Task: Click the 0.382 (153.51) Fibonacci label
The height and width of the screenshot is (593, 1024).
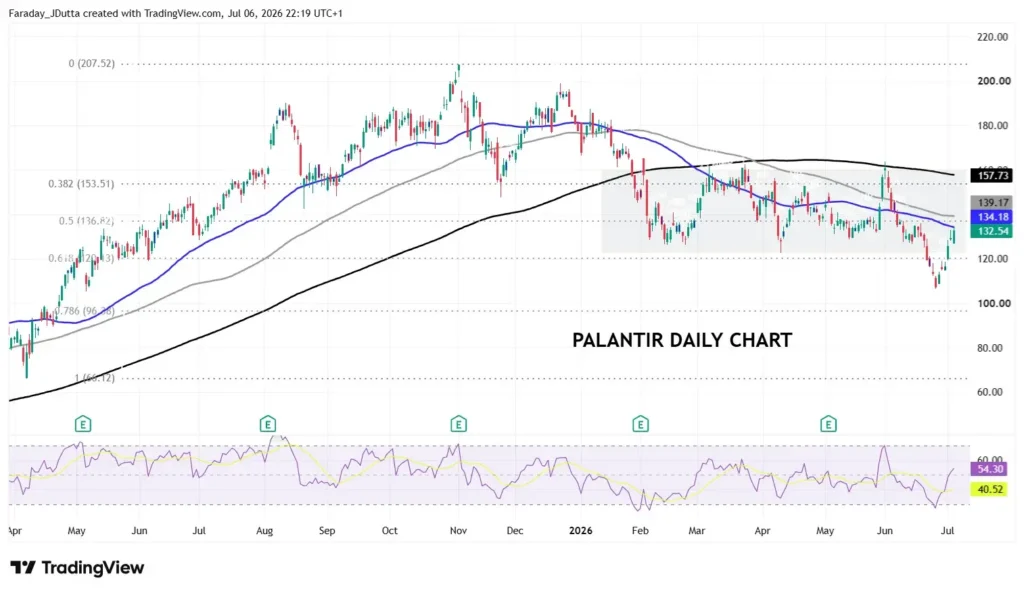Action: (81, 184)
